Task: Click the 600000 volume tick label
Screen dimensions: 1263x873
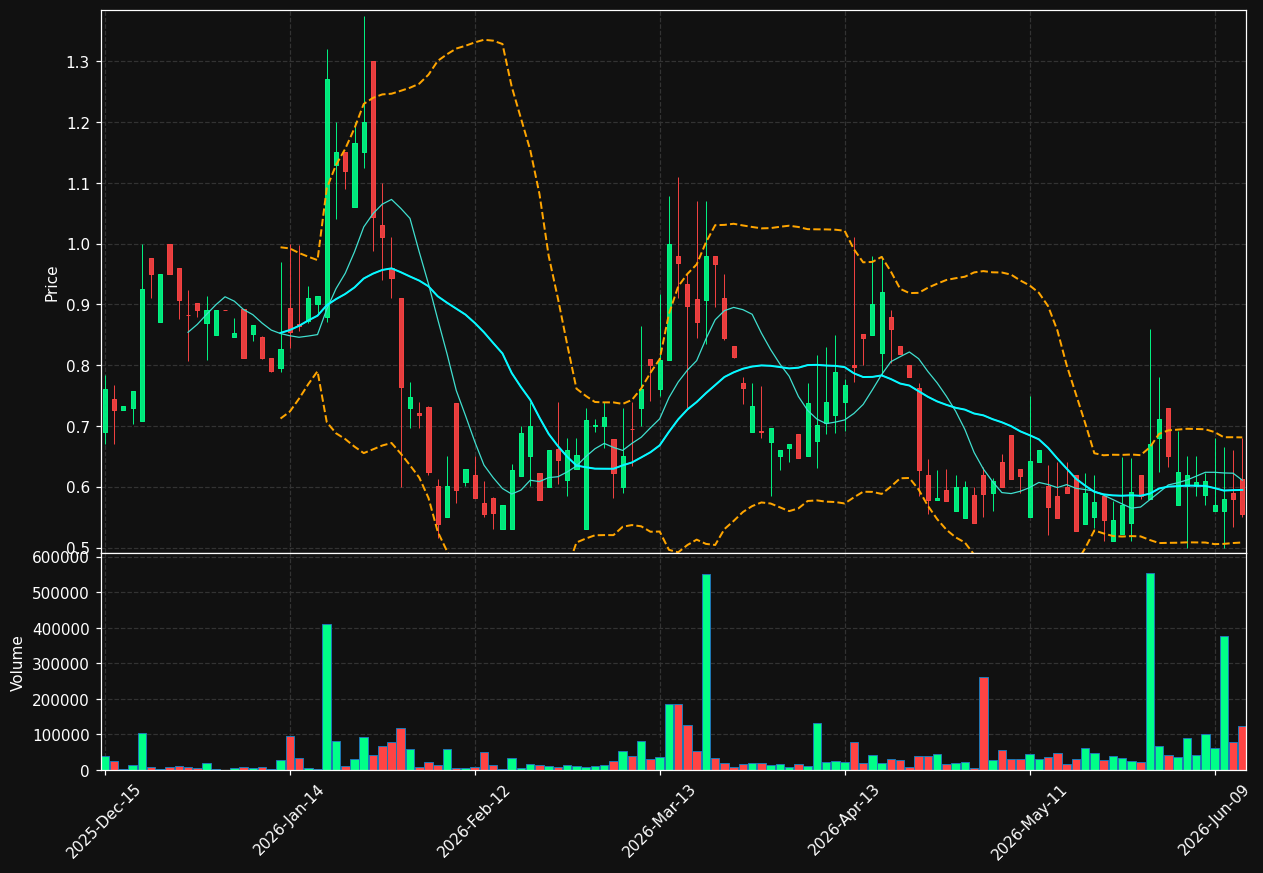Action: coord(62,558)
